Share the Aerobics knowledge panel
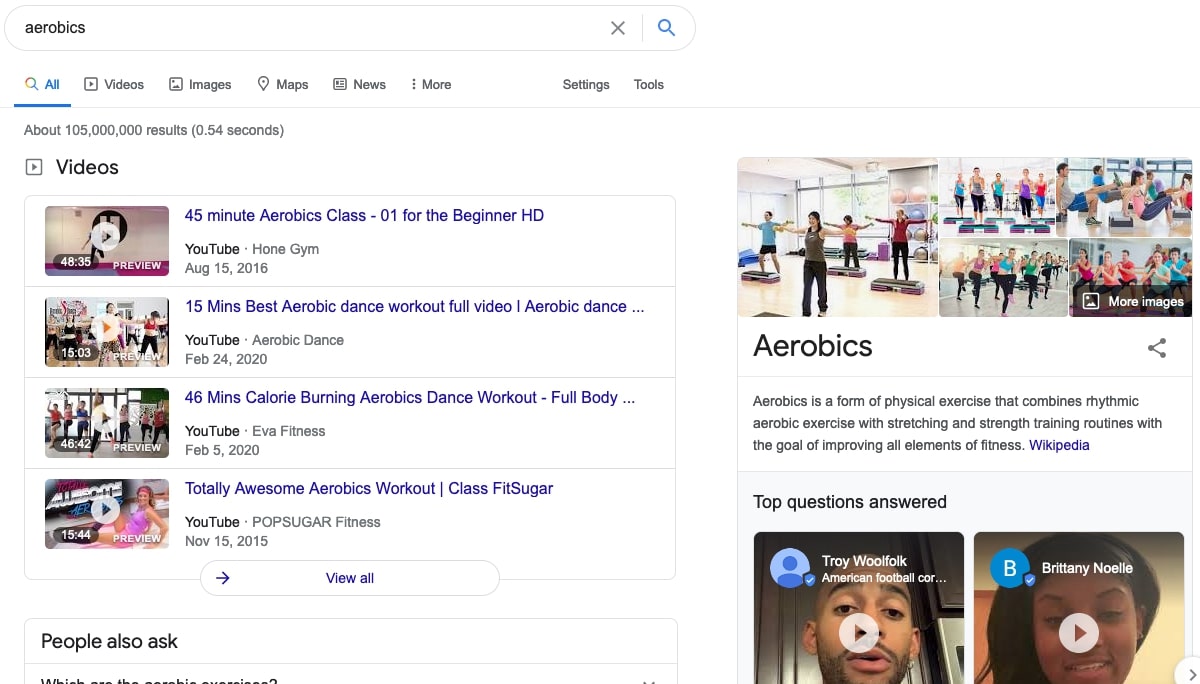The width and height of the screenshot is (1200, 684). [1157, 348]
